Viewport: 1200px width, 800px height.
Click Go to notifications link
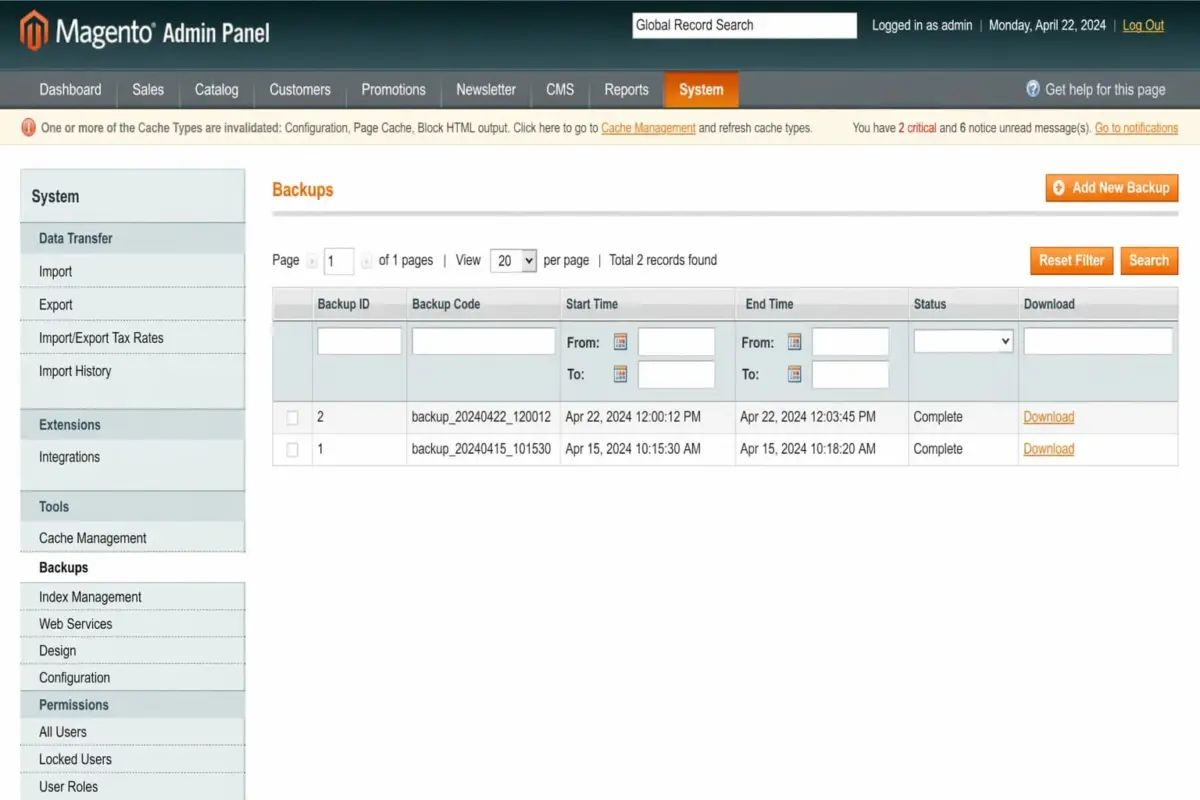(1136, 128)
